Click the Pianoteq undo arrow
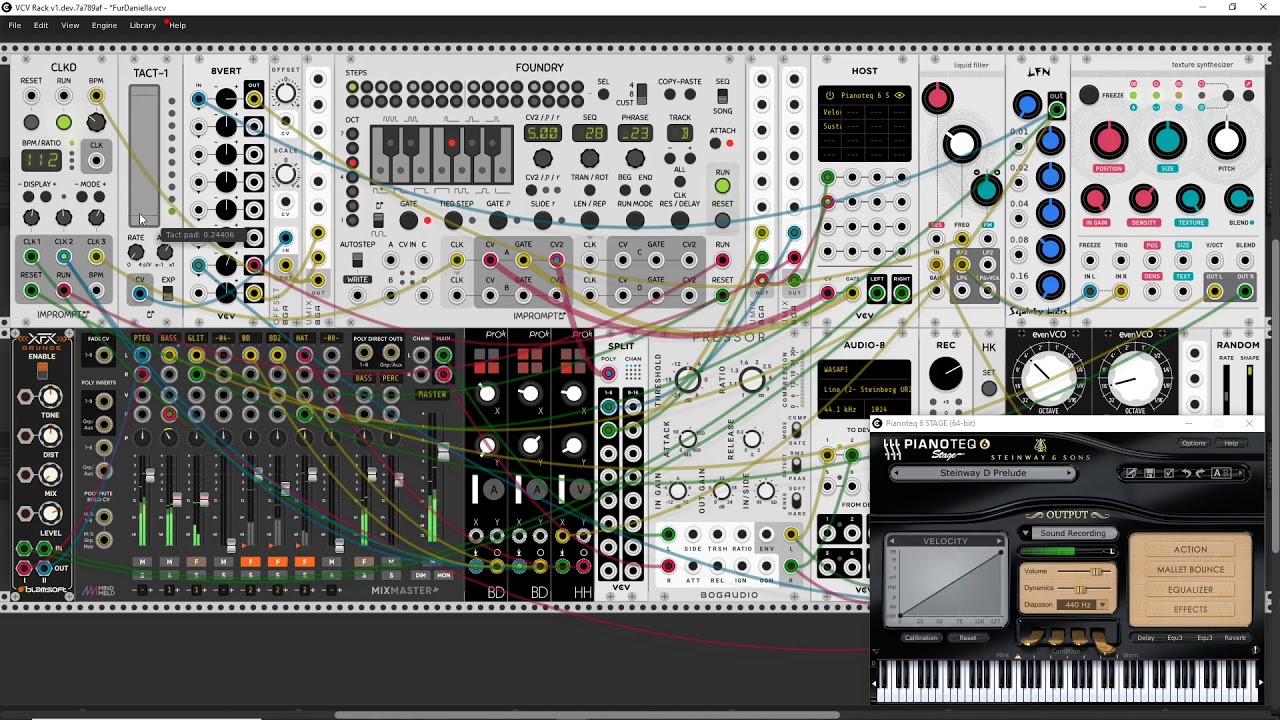This screenshot has width=1280, height=720. coord(1186,473)
